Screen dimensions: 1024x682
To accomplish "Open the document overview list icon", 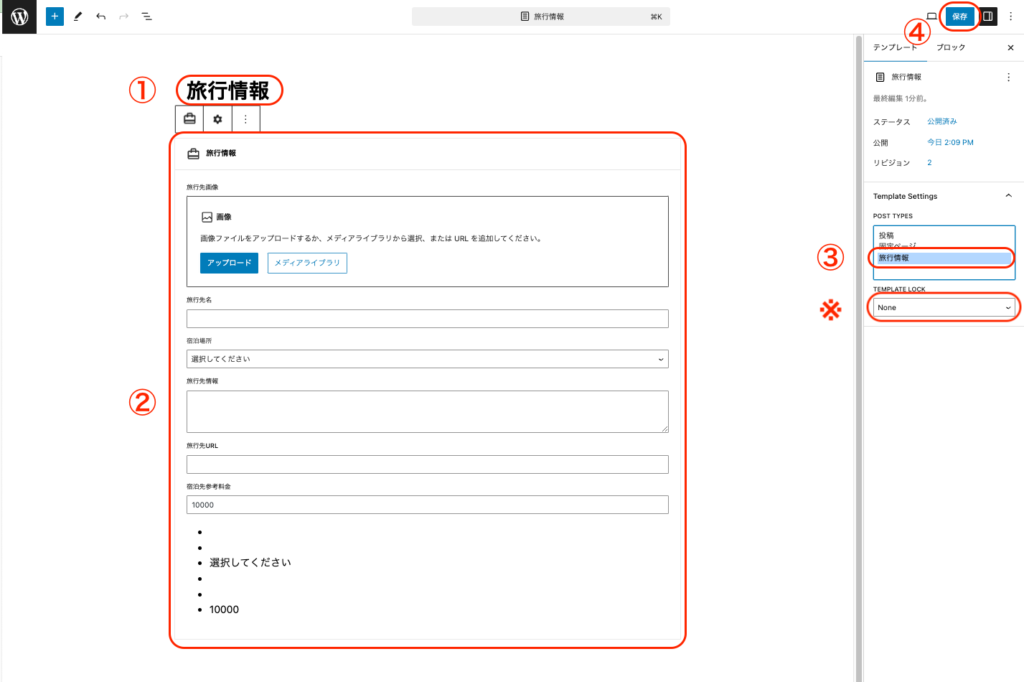I will pyautogui.click(x=147, y=17).
